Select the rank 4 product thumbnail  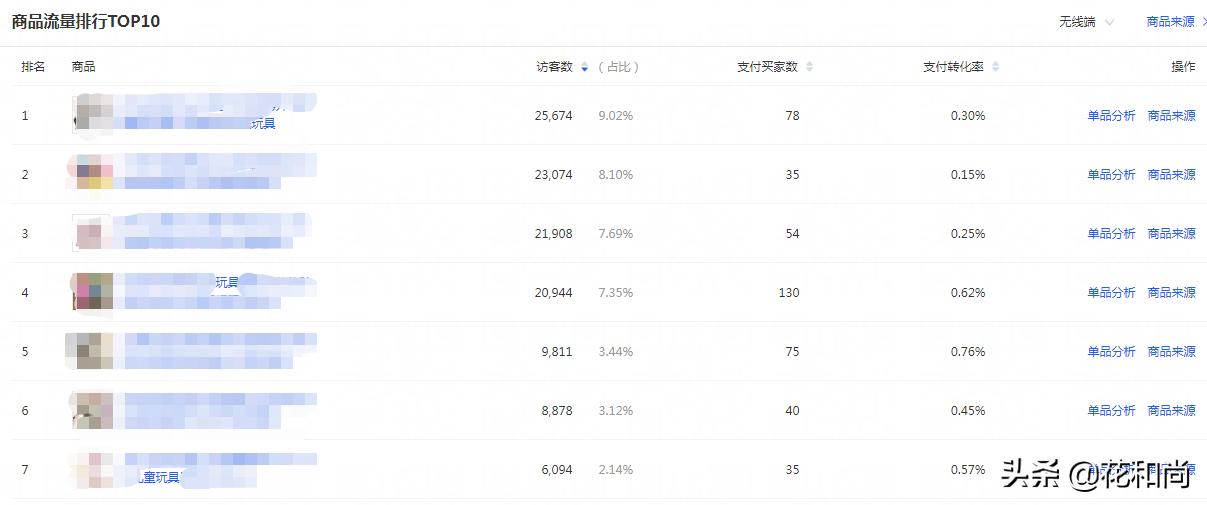click(93, 291)
